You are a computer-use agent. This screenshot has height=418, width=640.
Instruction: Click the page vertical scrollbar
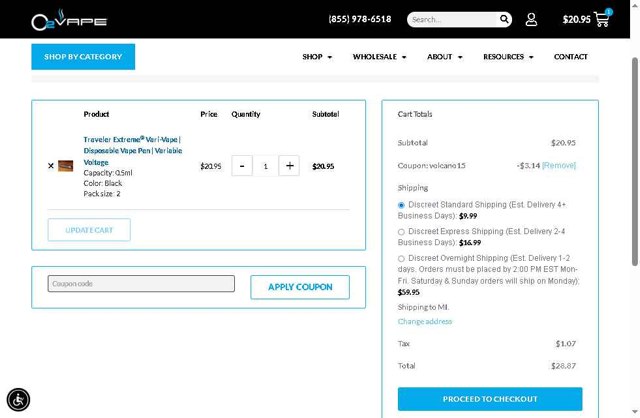[x=635, y=162]
